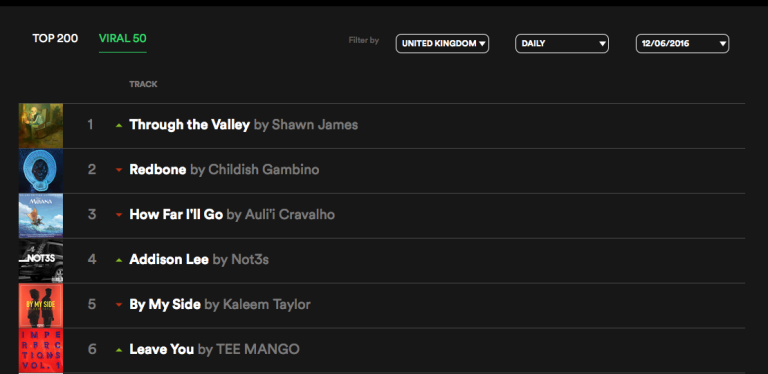Click the By My Side red cover art
This screenshot has width=768, height=374.
pos(41,306)
